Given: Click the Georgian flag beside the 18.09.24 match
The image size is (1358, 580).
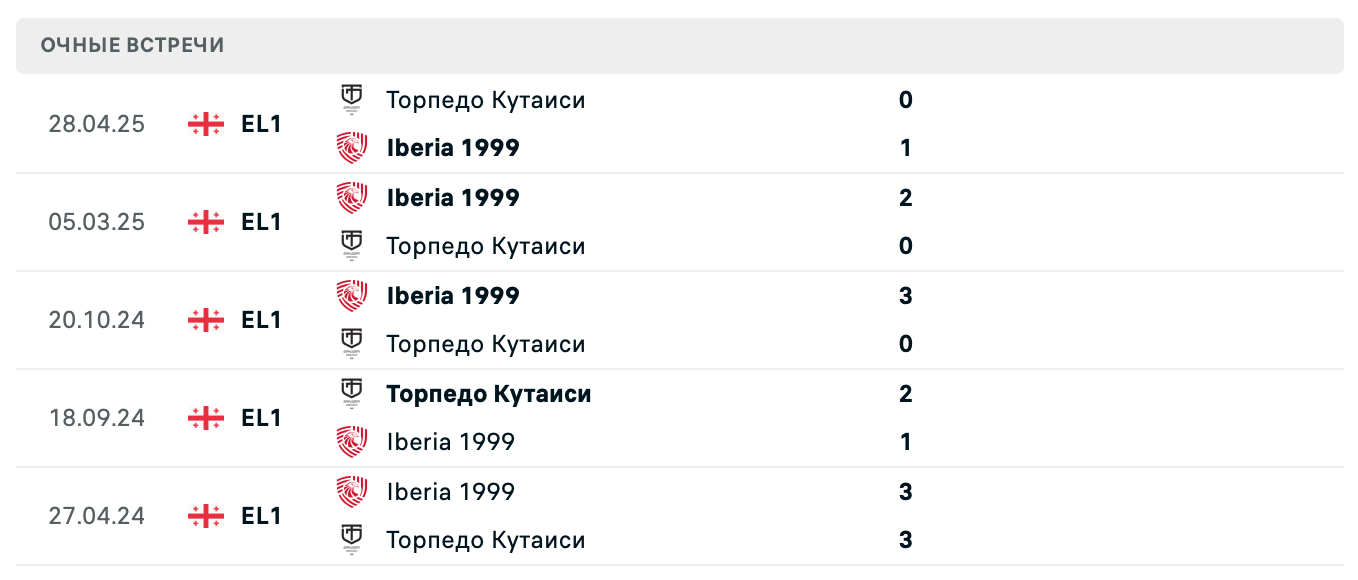Looking at the screenshot, I should 204,418.
